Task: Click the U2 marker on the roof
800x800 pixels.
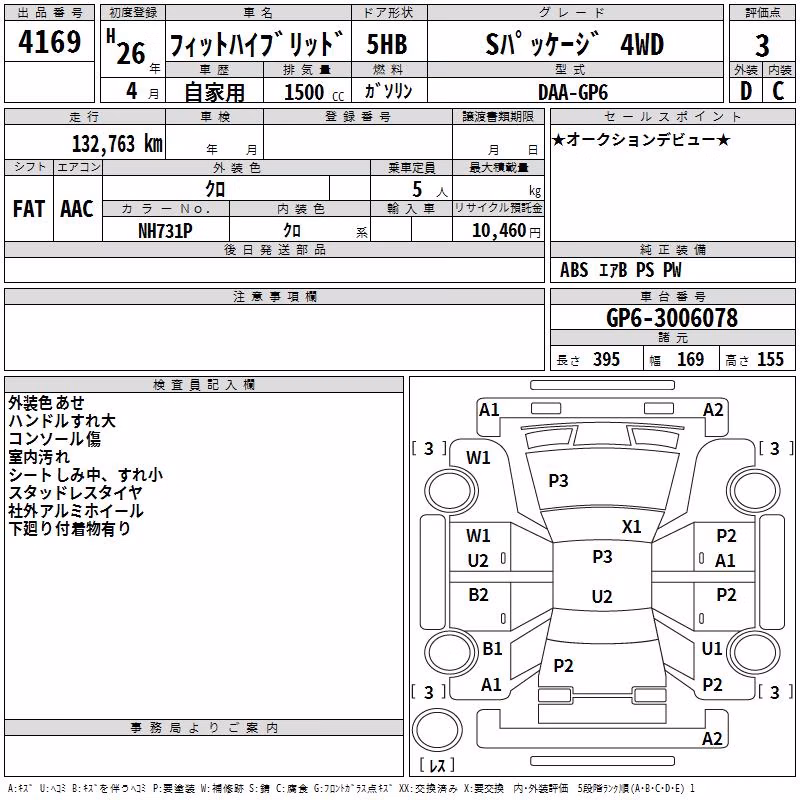Action: coord(602,596)
